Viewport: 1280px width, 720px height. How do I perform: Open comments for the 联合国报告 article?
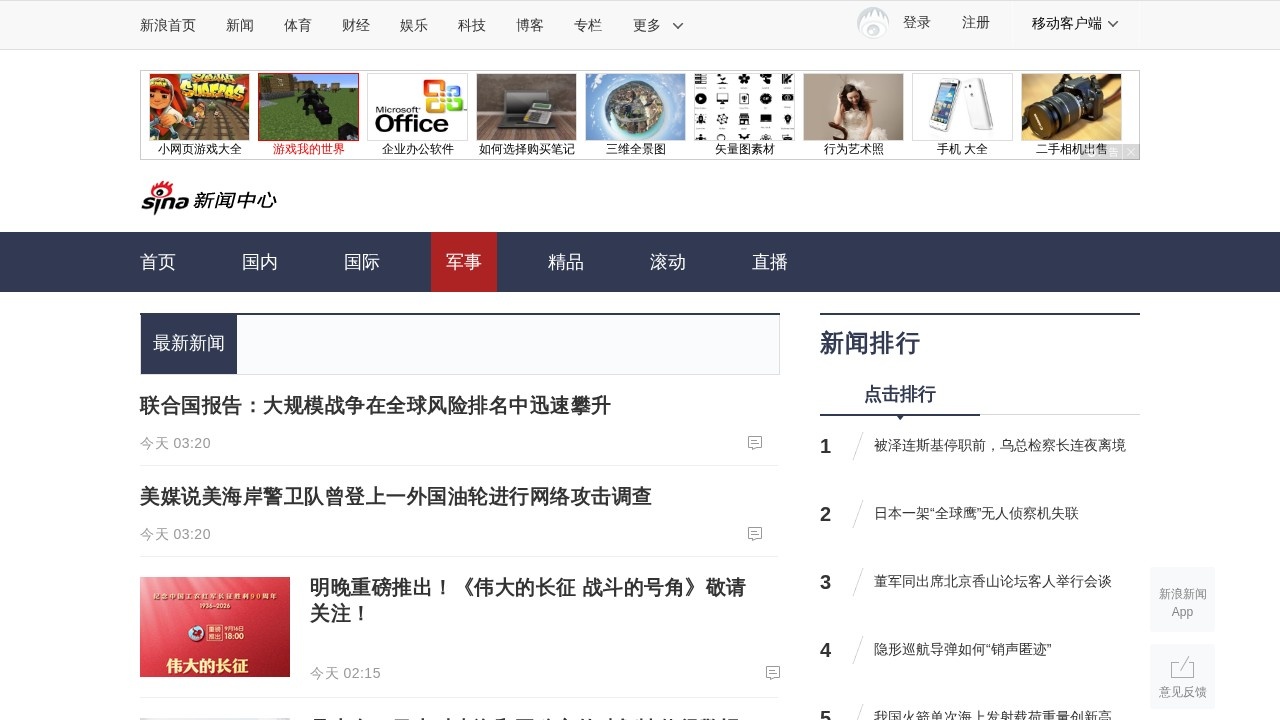click(755, 443)
